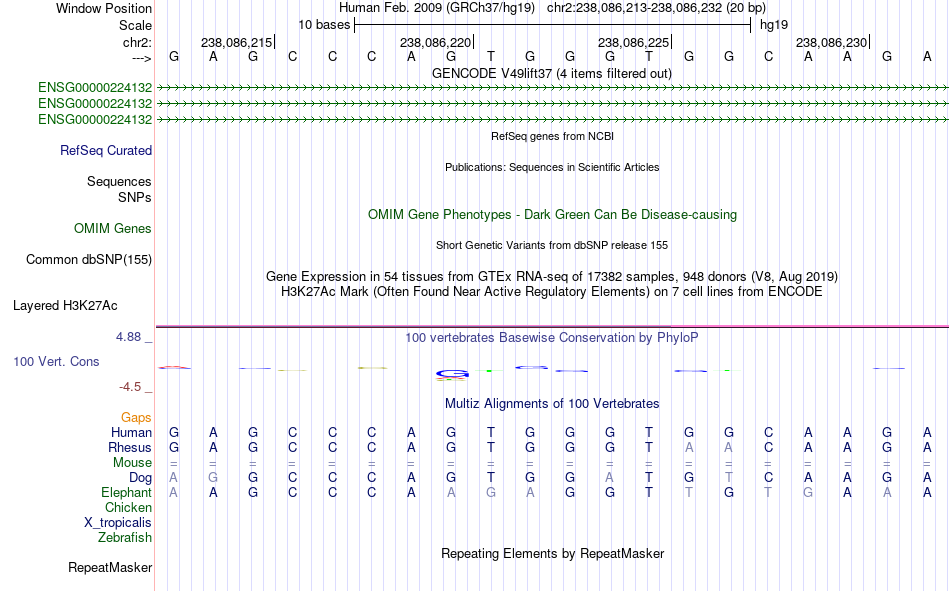Open Multiz Alignments of 100 Vertebrates title
This screenshot has height=591, width=950.
(552, 404)
